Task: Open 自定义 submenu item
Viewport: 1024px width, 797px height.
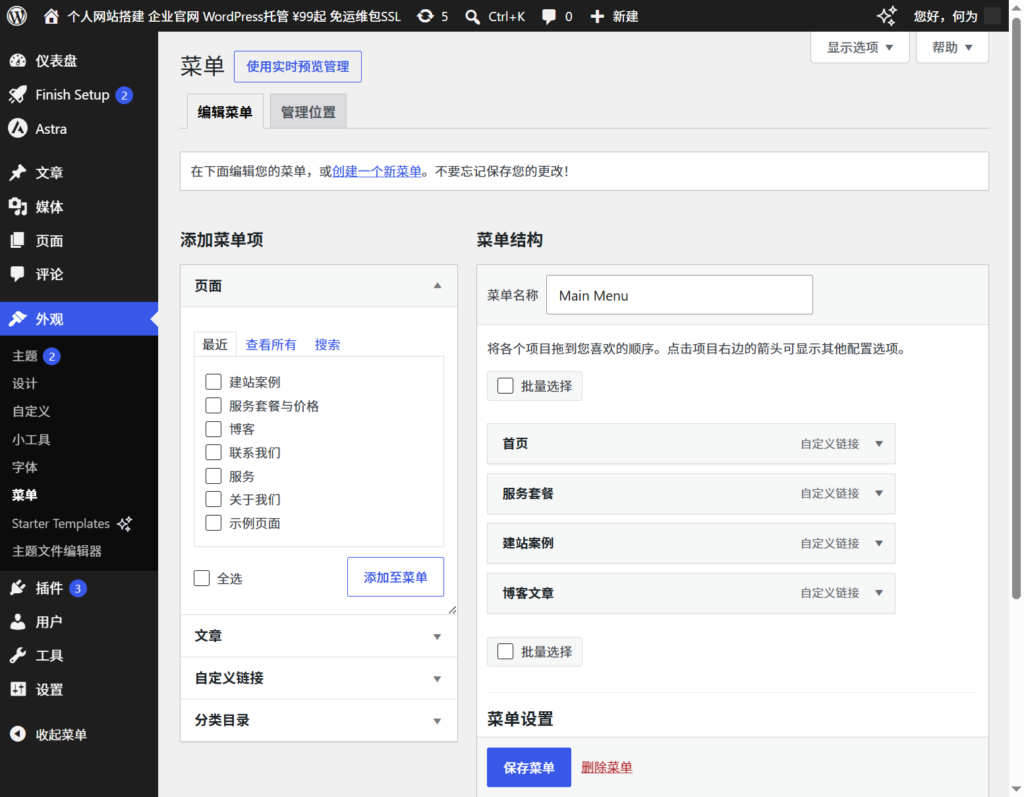Action: (31, 412)
